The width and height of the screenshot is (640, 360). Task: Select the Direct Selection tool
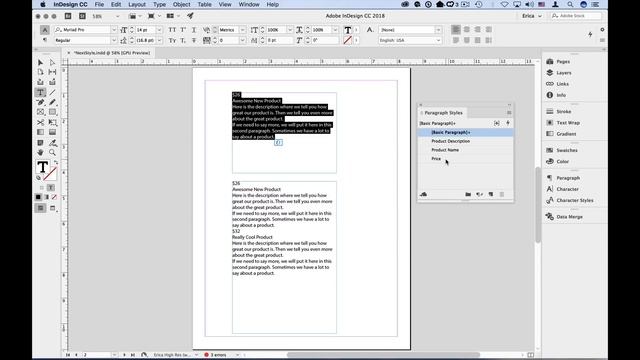pyautogui.click(x=52, y=62)
